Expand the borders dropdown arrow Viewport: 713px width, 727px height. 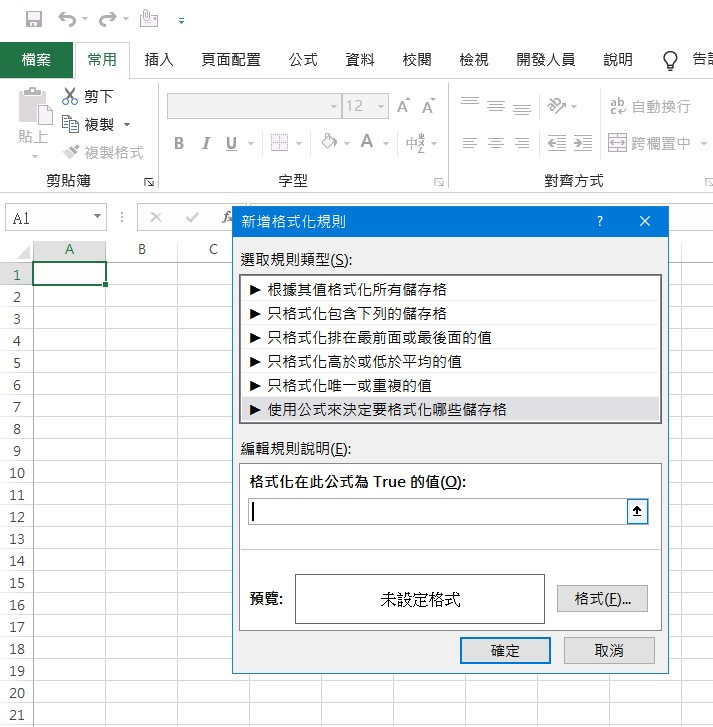tap(299, 143)
